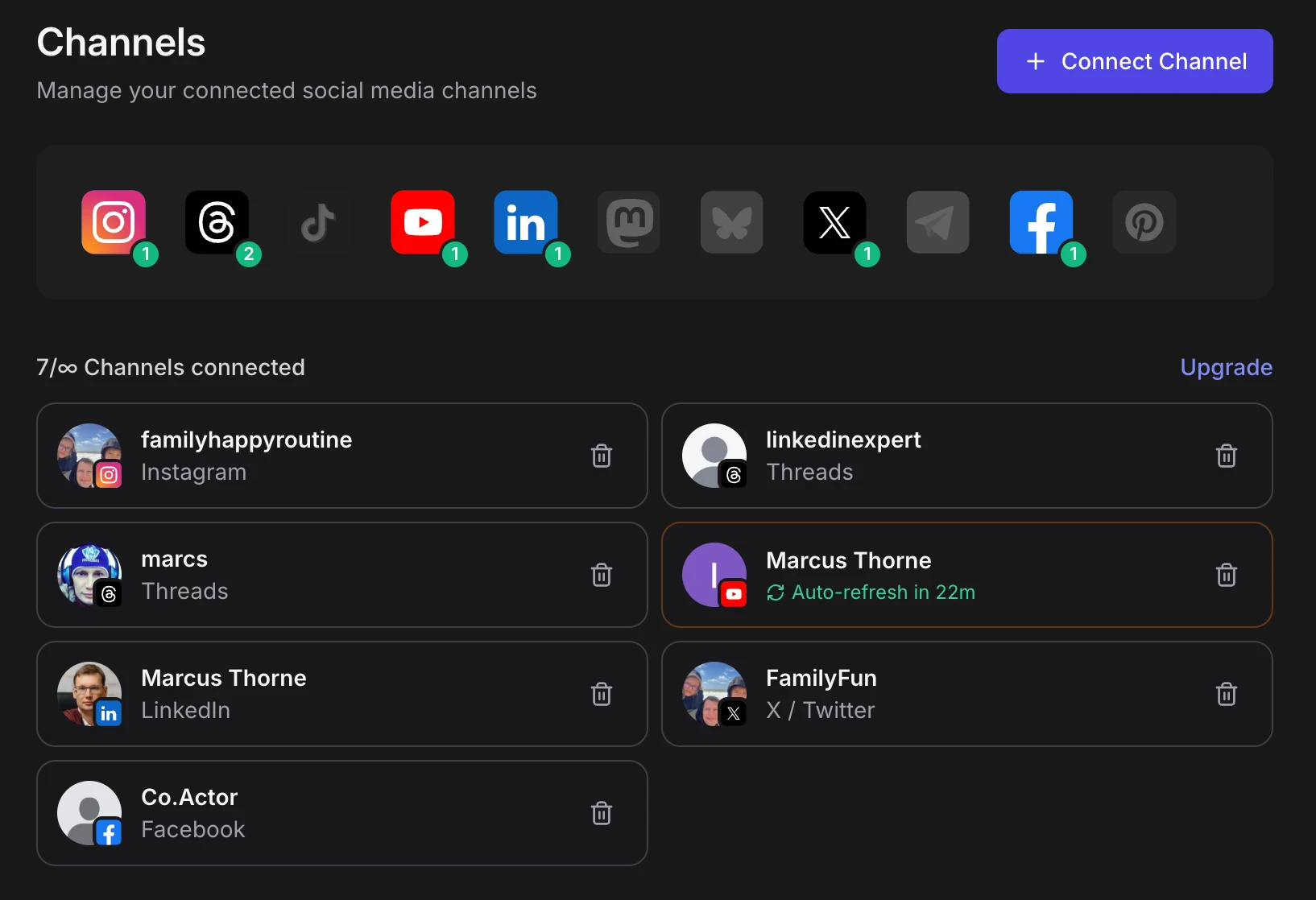The width and height of the screenshot is (1316, 900).
Task: Select the Pinterest platform icon
Action: point(1144,222)
